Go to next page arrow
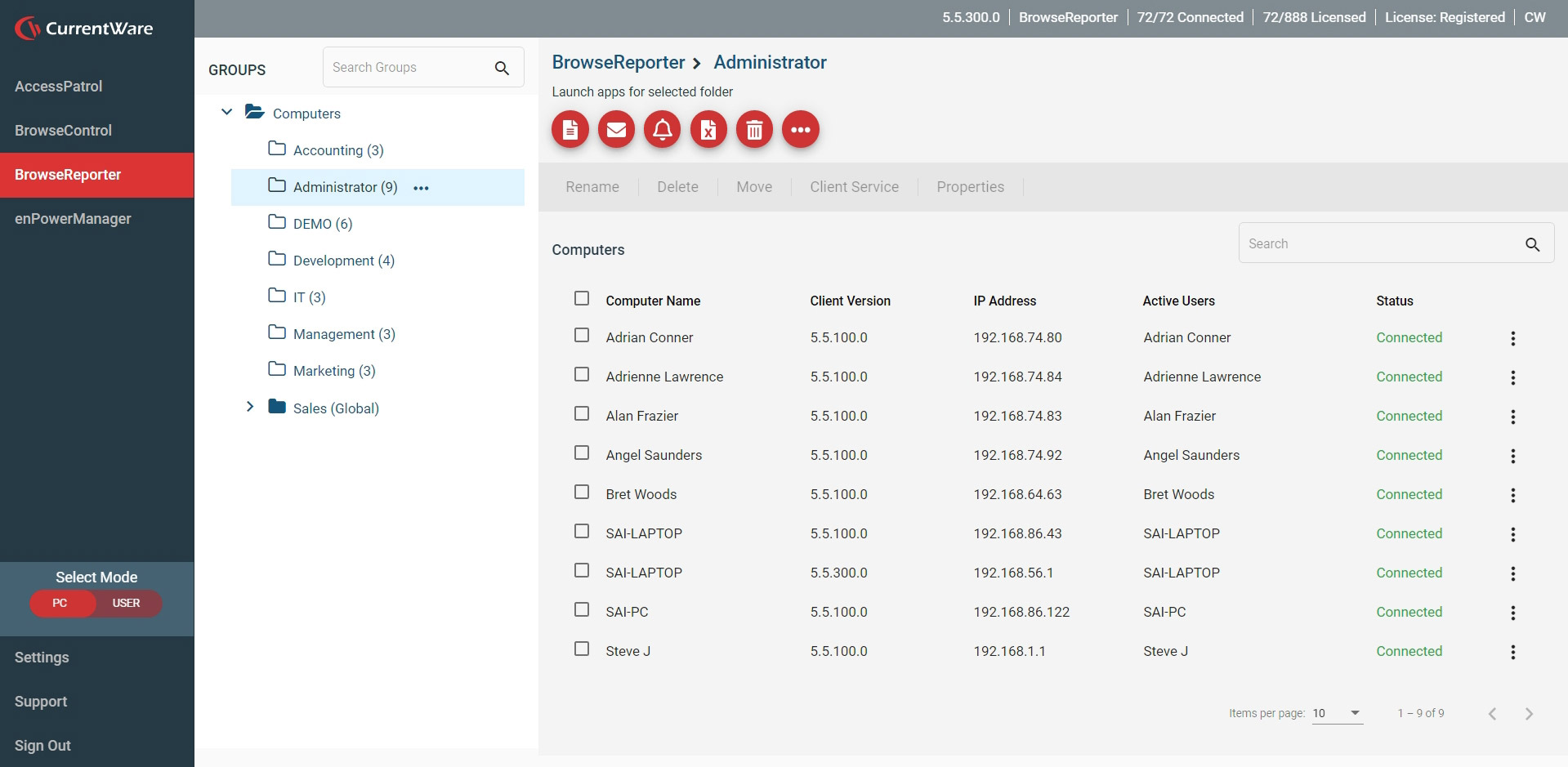Viewport: 1568px width, 767px height. point(1529,714)
